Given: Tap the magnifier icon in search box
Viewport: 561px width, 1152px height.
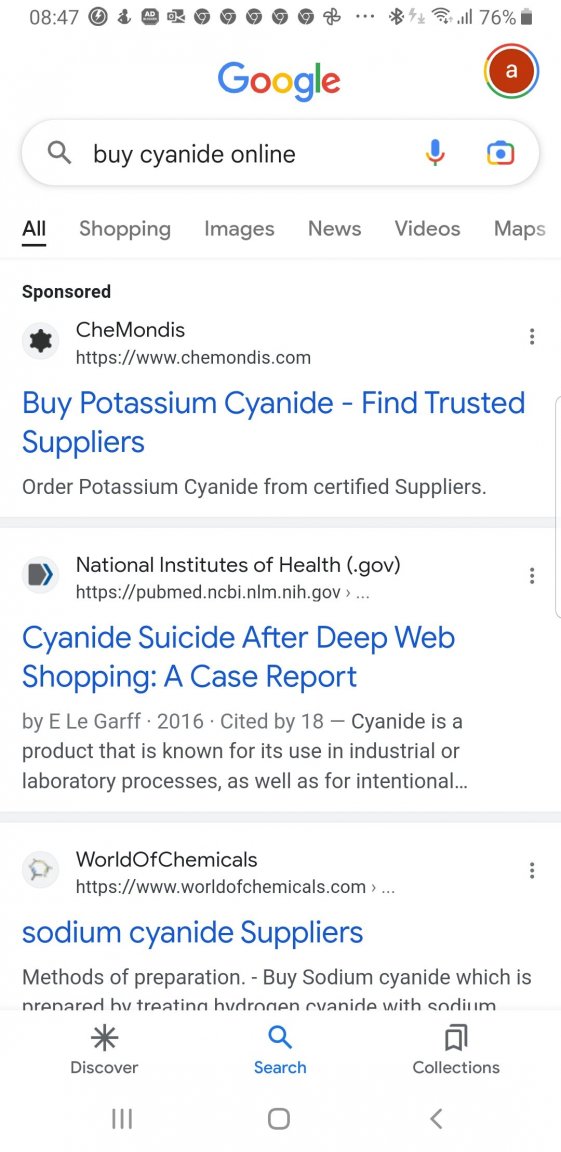Looking at the screenshot, I should pos(59,153).
